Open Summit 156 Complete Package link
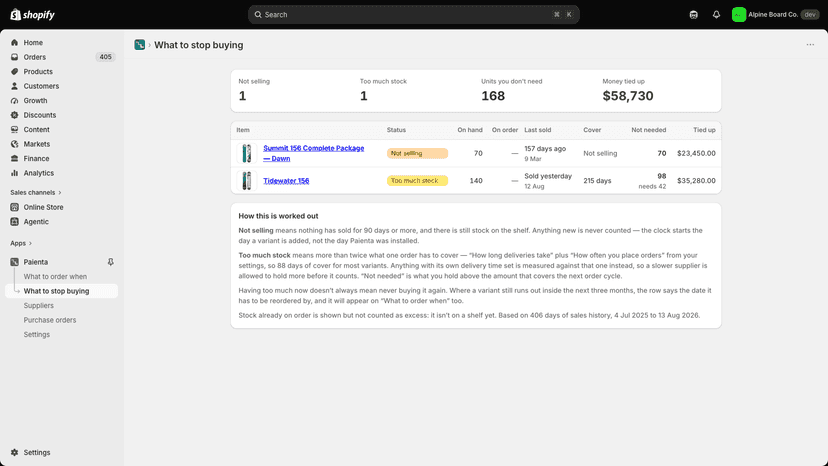Image resolution: width=828 pixels, height=466 pixels. (x=314, y=153)
